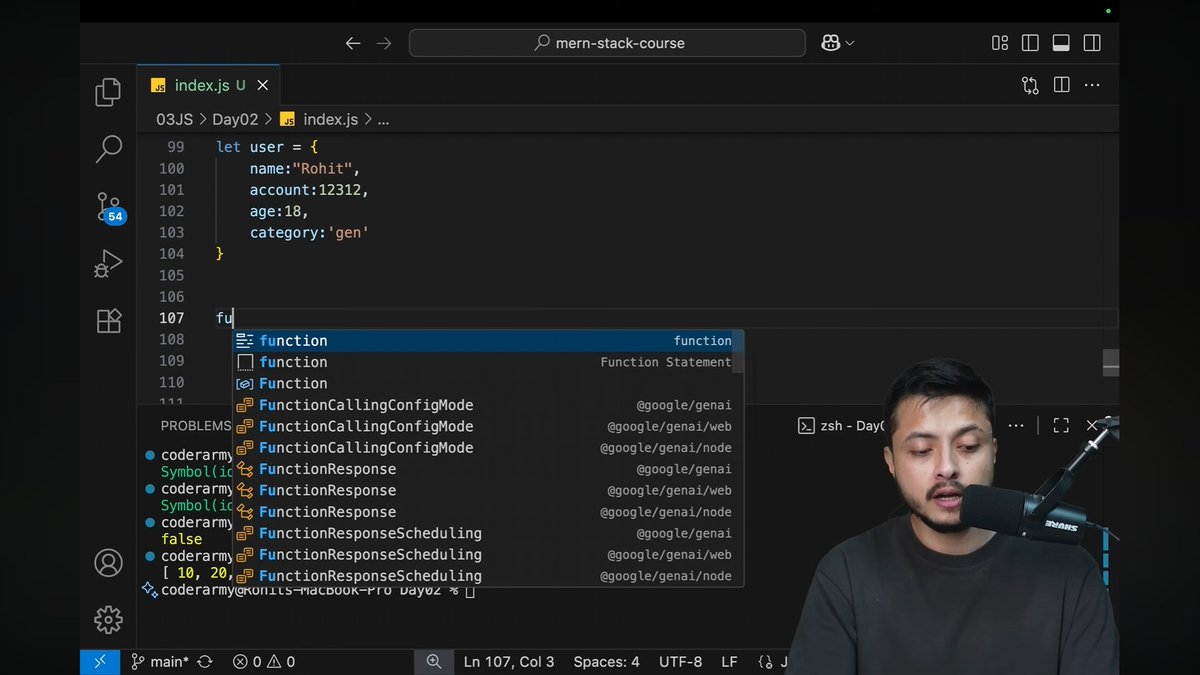This screenshot has width=1200, height=675.
Task: Select the highlighted function keyword suggestion
Action: pos(488,341)
